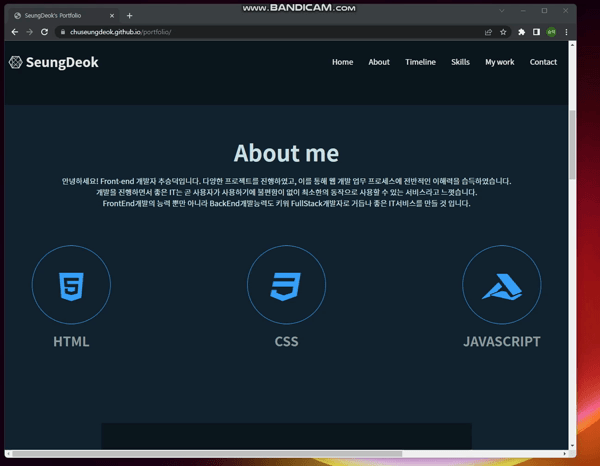Click the scroll-left arrow of horizontal scrollbar
600x466 pixels.
pos(8,454)
